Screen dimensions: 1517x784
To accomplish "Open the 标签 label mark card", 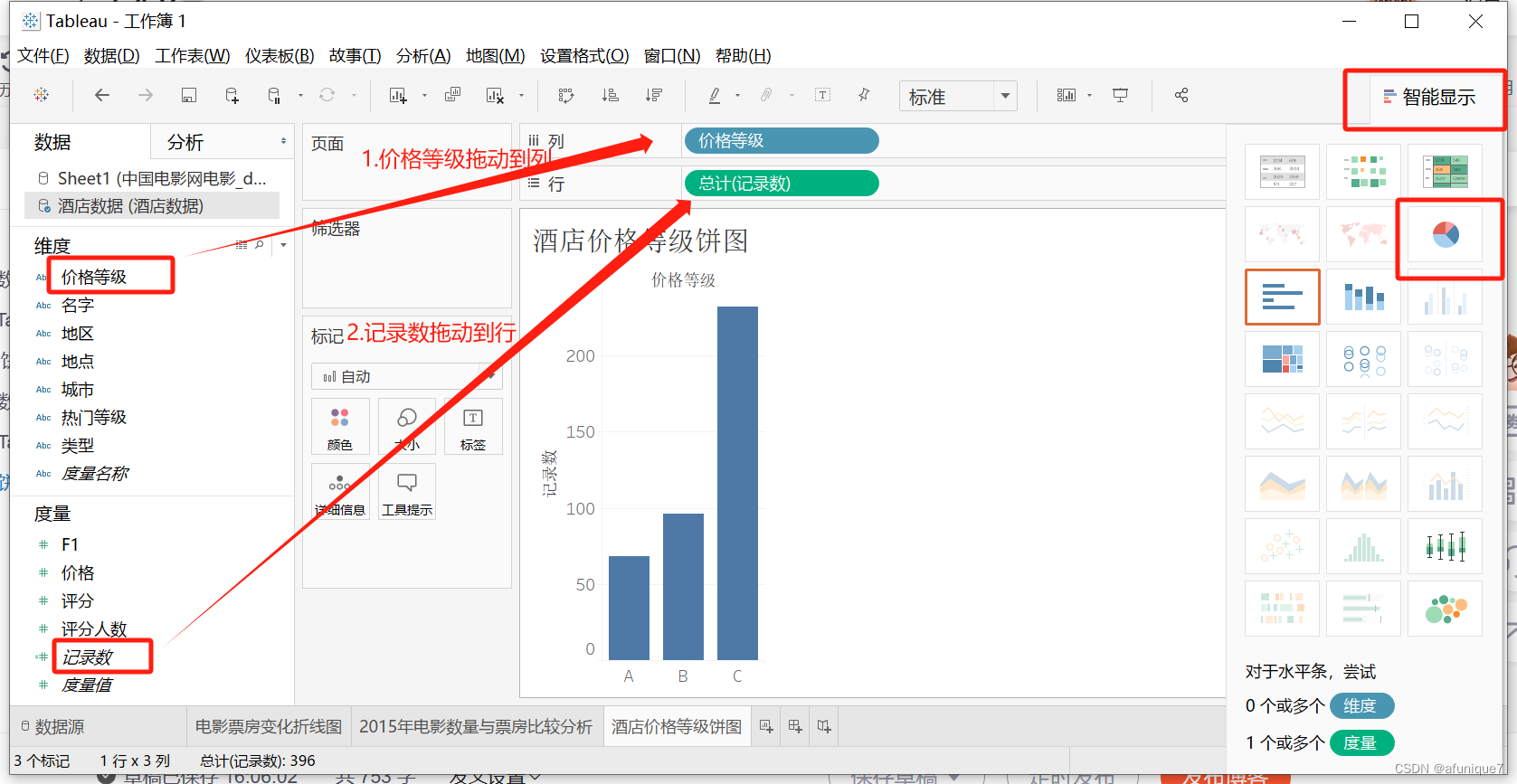I will [x=473, y=427].
